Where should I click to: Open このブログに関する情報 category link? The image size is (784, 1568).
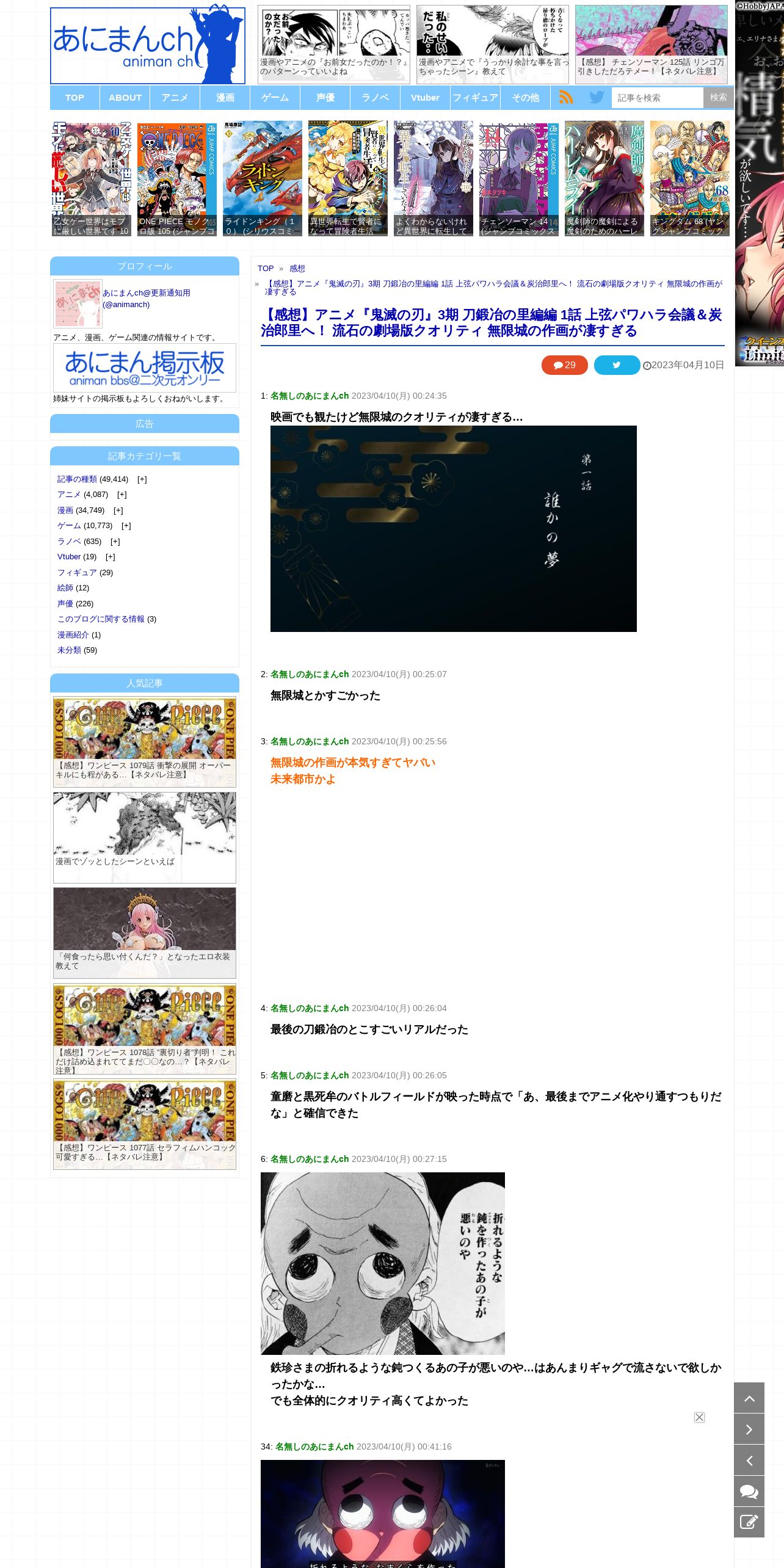[x=101, y=619]
